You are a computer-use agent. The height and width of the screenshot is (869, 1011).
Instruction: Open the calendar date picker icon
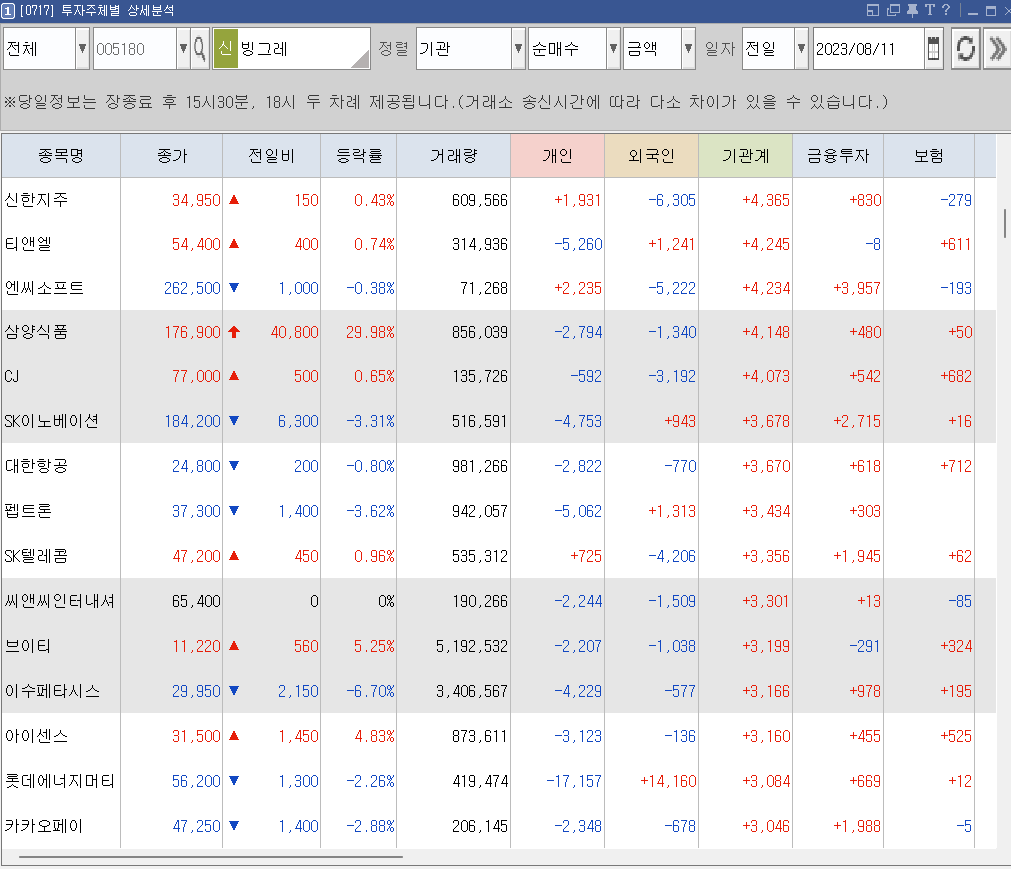933,49
